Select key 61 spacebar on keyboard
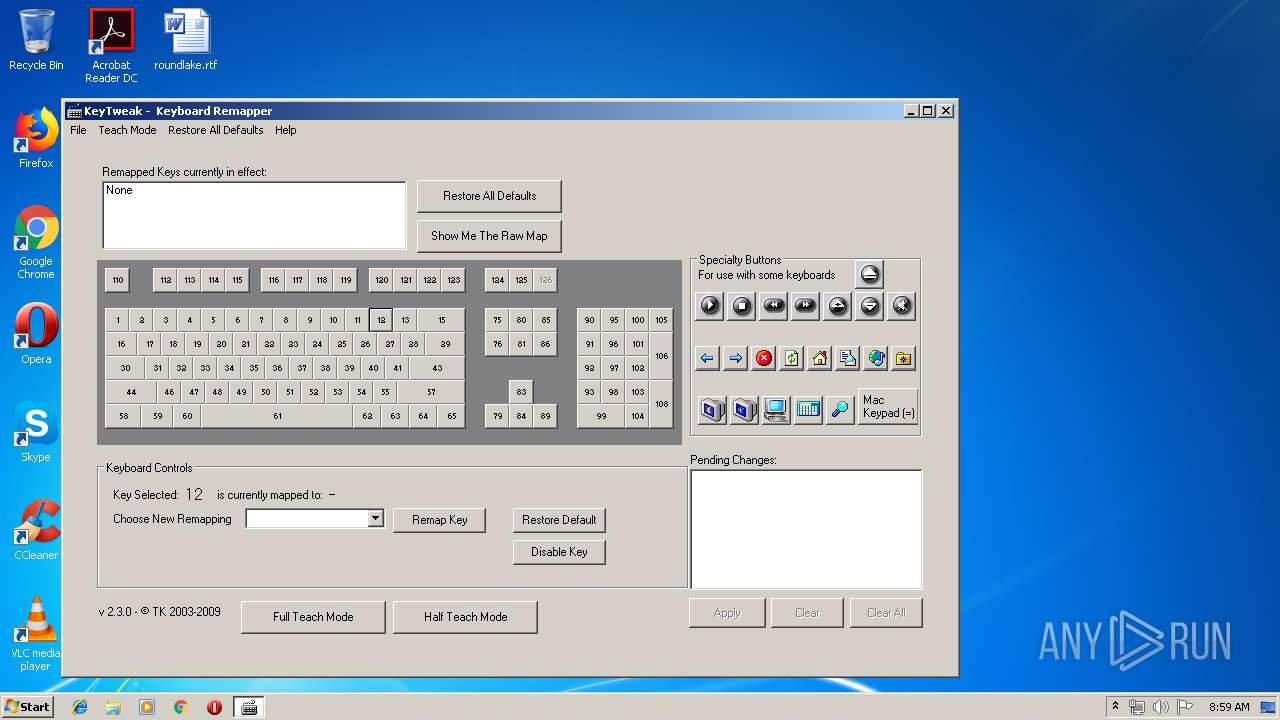The image size is (1280, 720). (x=277, y=416)
